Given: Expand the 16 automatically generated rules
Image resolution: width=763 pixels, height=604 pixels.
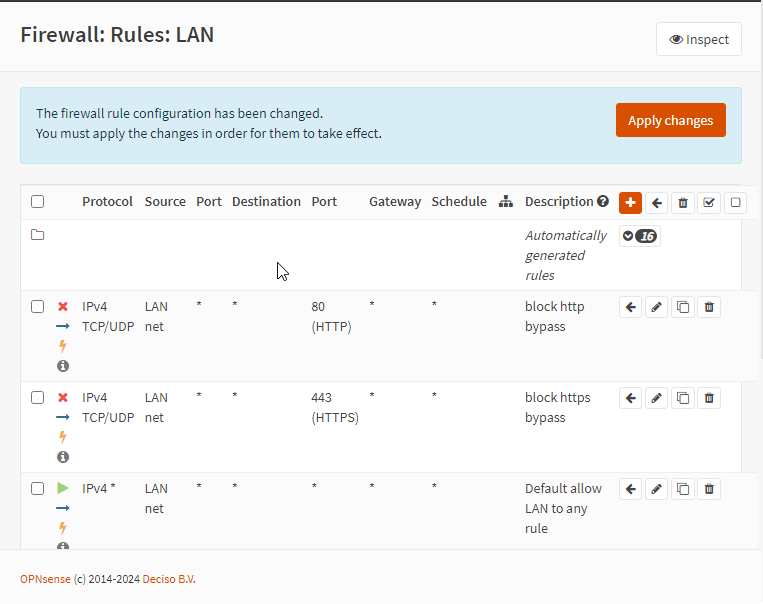Looking at the screenshot, I should pyautogui.click(x=640, y=236).
